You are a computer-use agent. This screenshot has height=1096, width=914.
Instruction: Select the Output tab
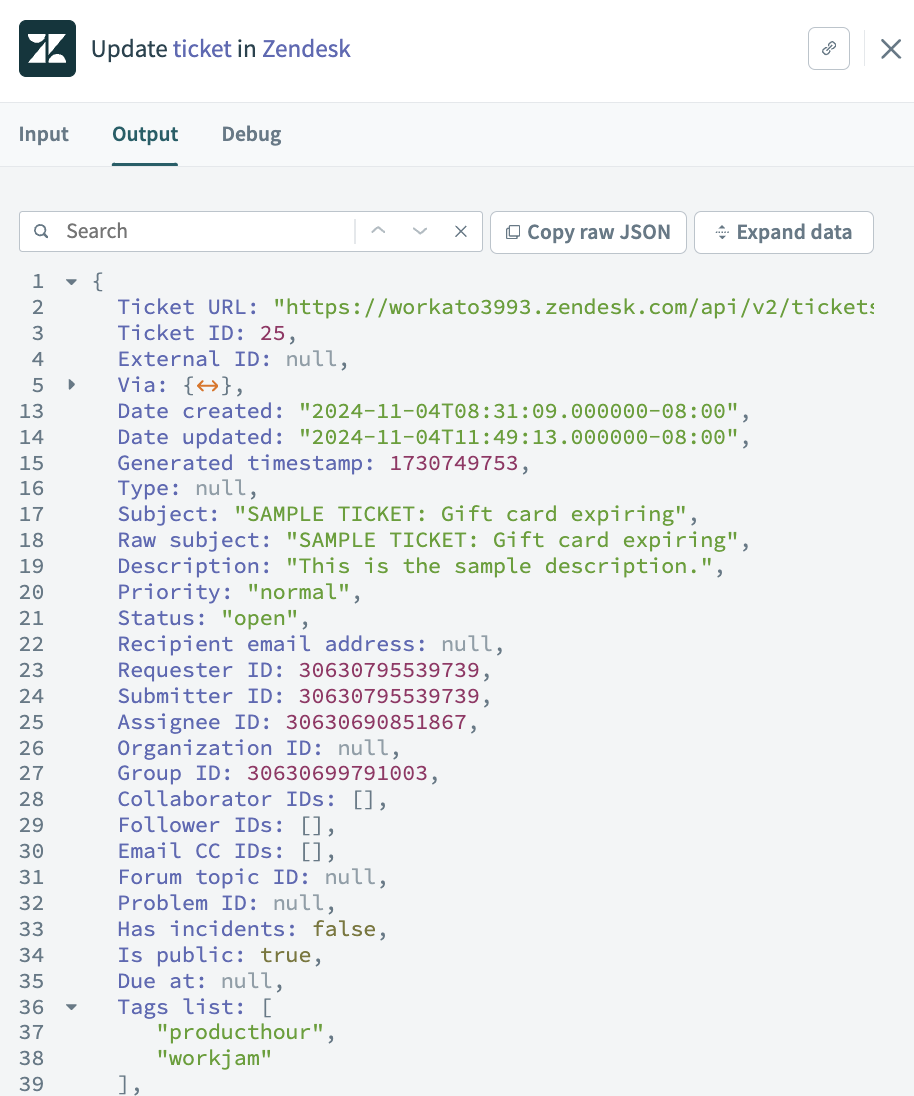(144, 133)
